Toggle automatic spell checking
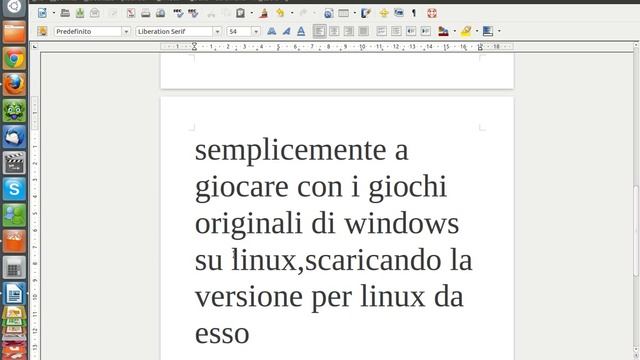Image resolution: width=640 pixels, height=360 pixels. click(193, 13)
